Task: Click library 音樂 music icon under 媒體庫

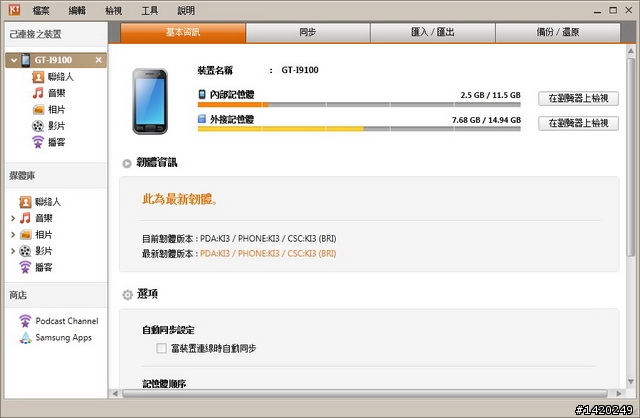Action: pyautogui.click(x=25, y=218)
